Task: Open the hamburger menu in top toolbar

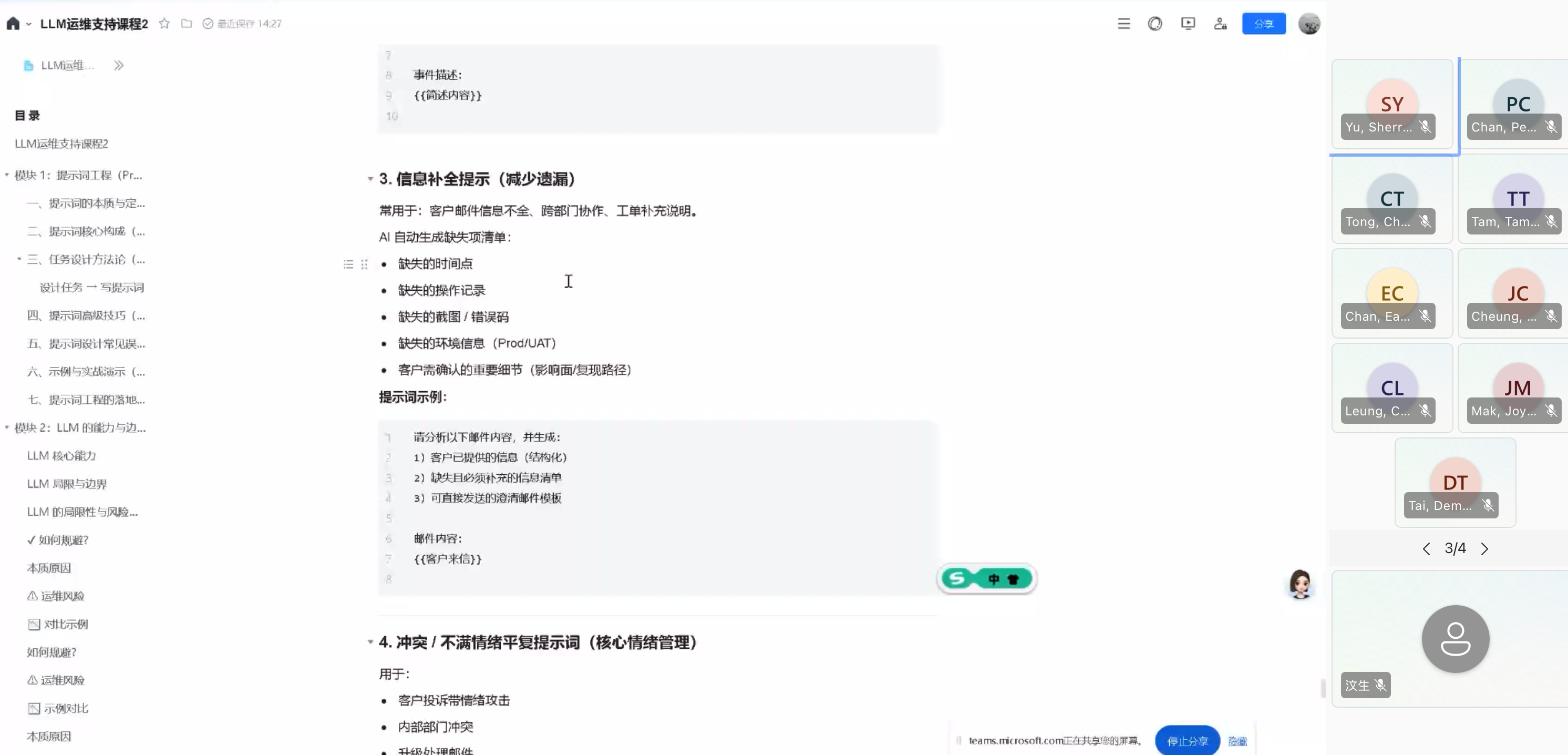Action: [x=1123, y=24]
